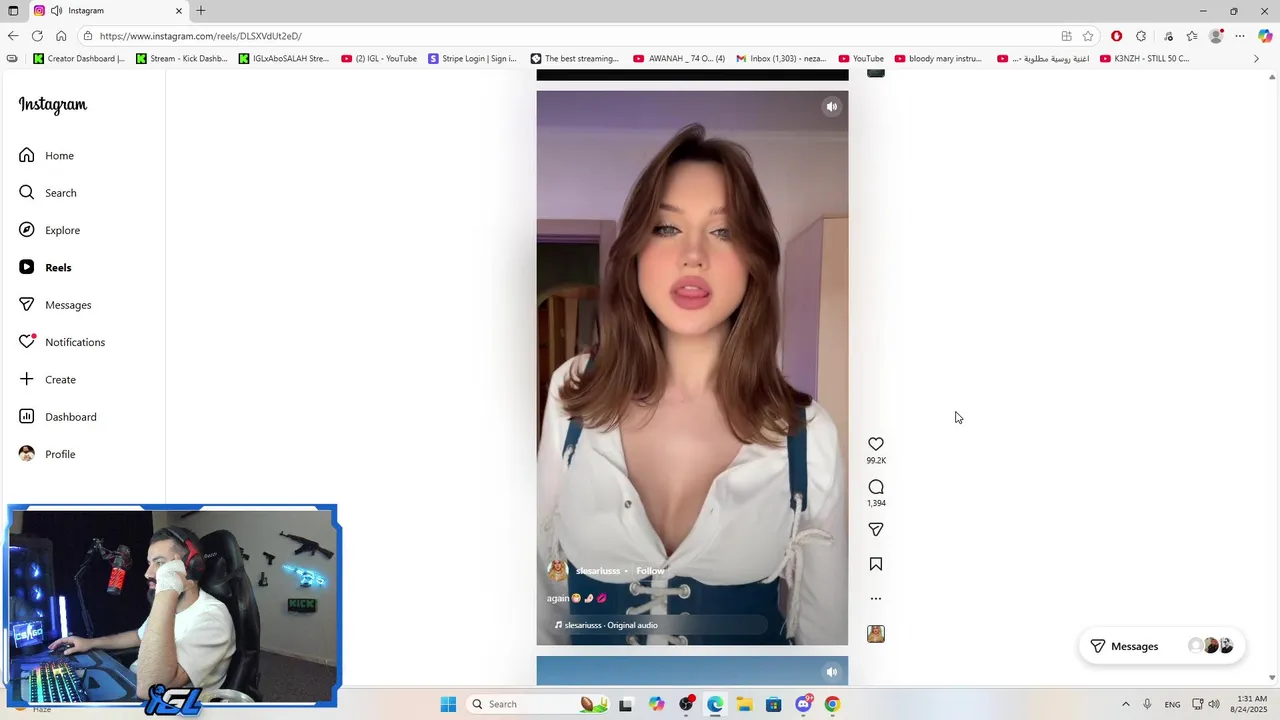Mute the Instagram tab audio

click(x=56, y=11)
